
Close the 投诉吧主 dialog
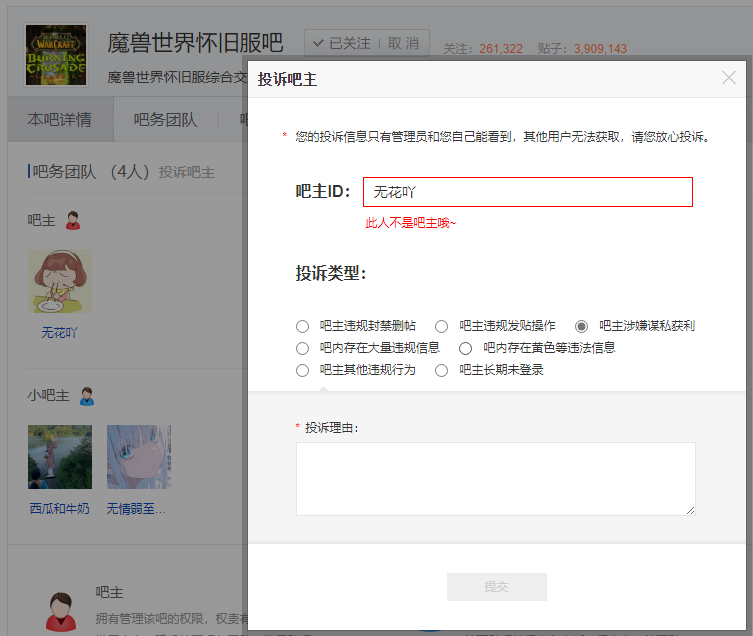coord(729,78)
